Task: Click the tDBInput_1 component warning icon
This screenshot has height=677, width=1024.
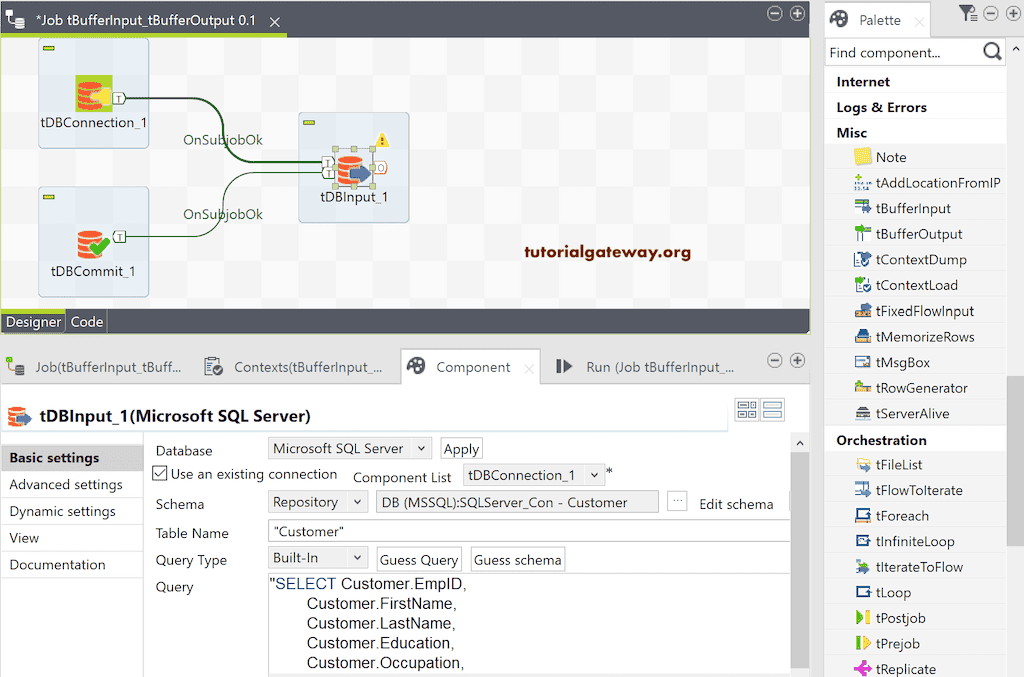Action: click(381, 141)
